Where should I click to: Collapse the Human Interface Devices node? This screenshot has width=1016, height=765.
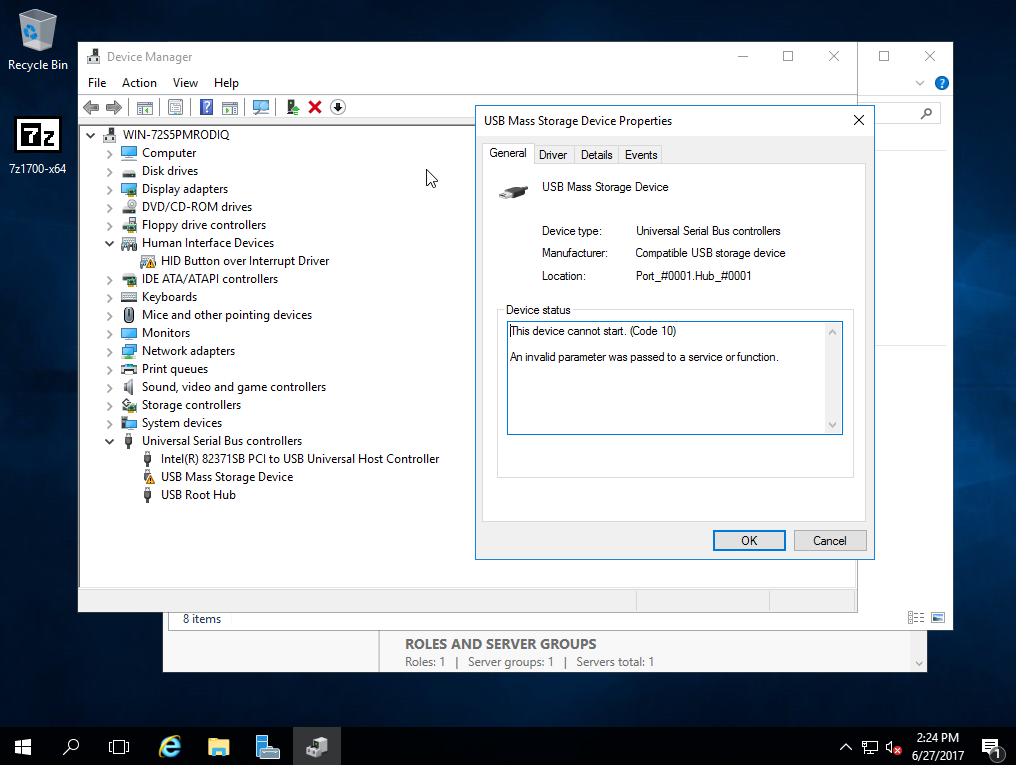point(110,243)
